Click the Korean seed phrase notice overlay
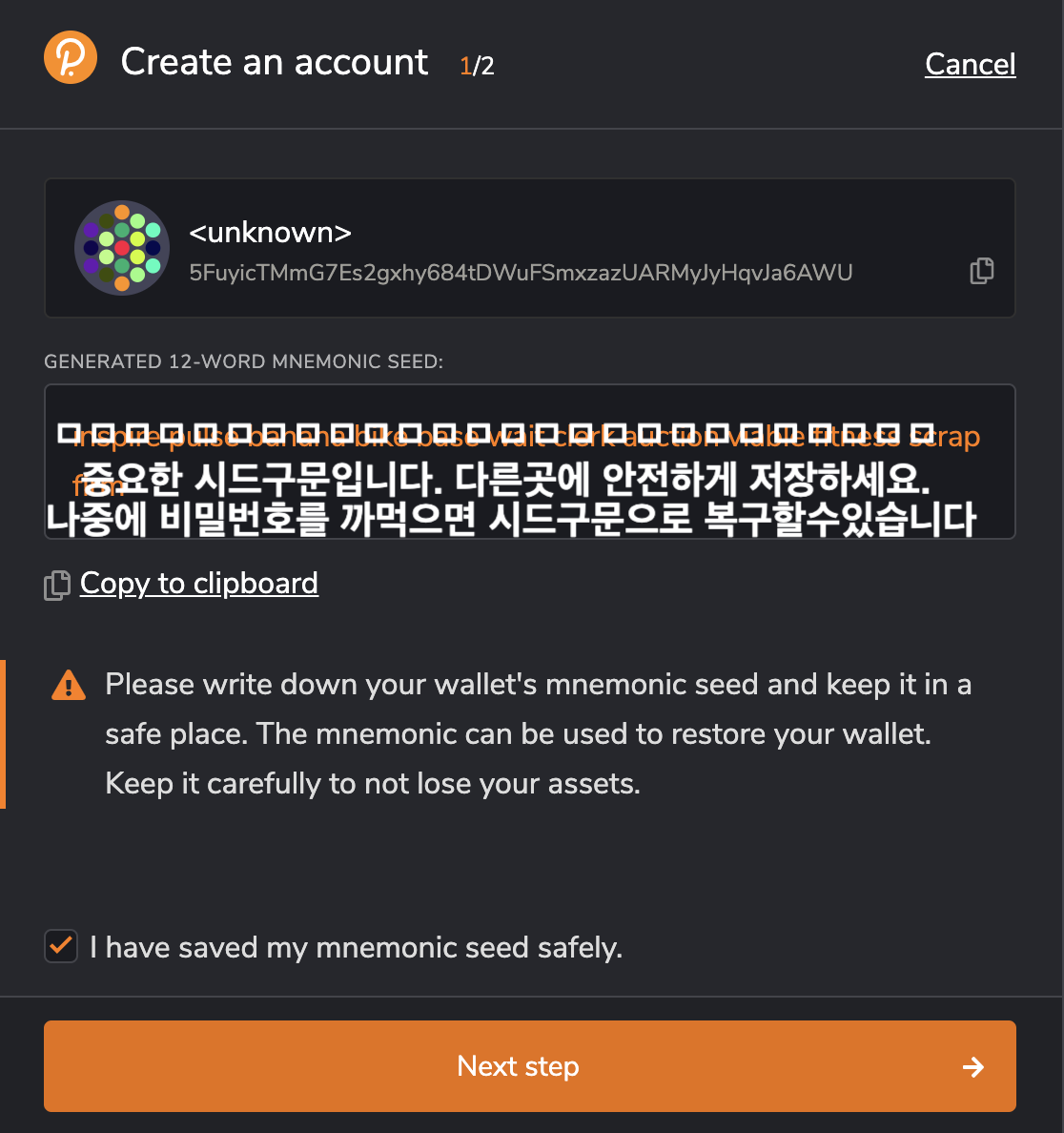 (511, 499)
